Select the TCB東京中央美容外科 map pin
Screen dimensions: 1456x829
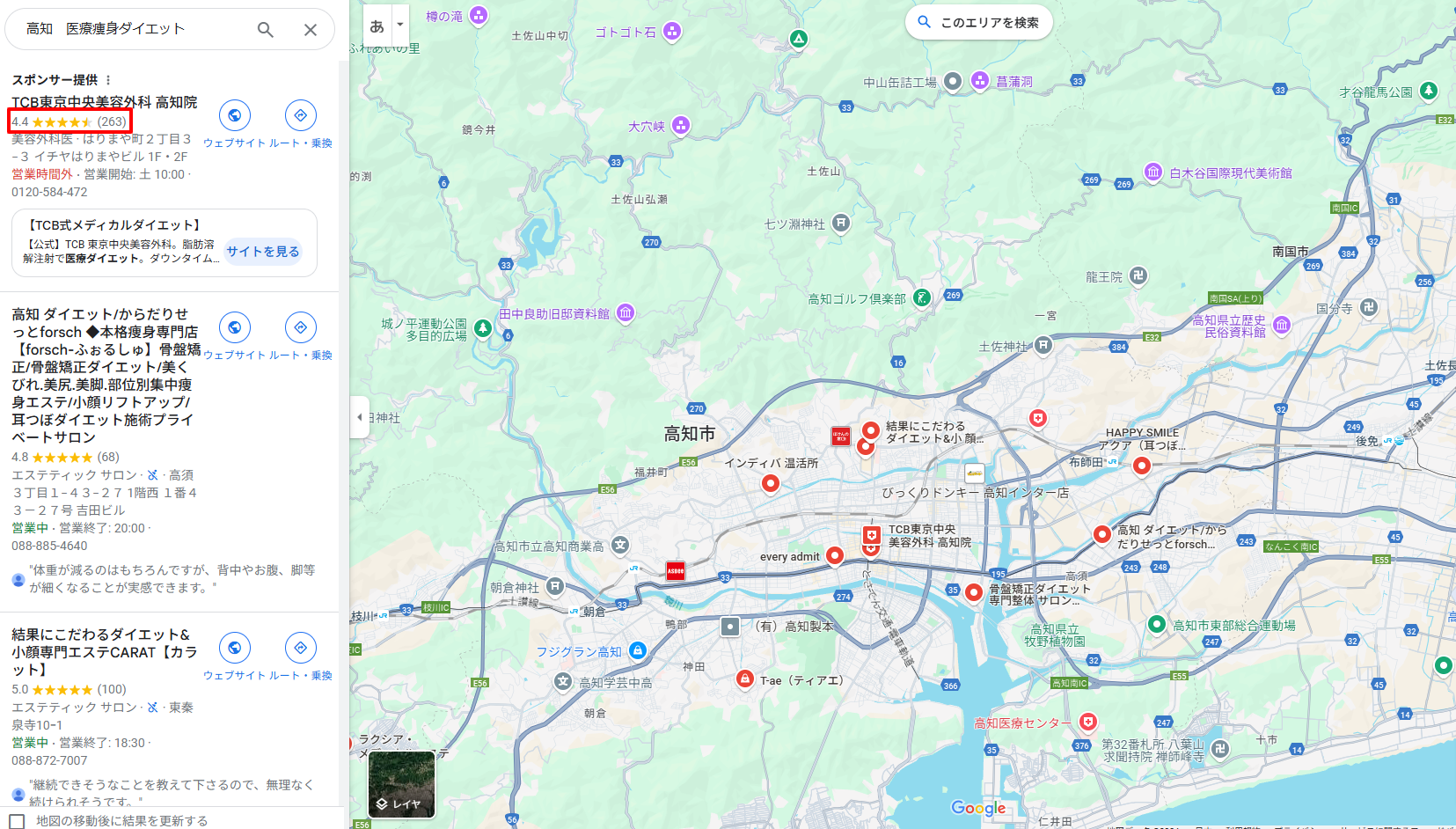tap(871, 536)
